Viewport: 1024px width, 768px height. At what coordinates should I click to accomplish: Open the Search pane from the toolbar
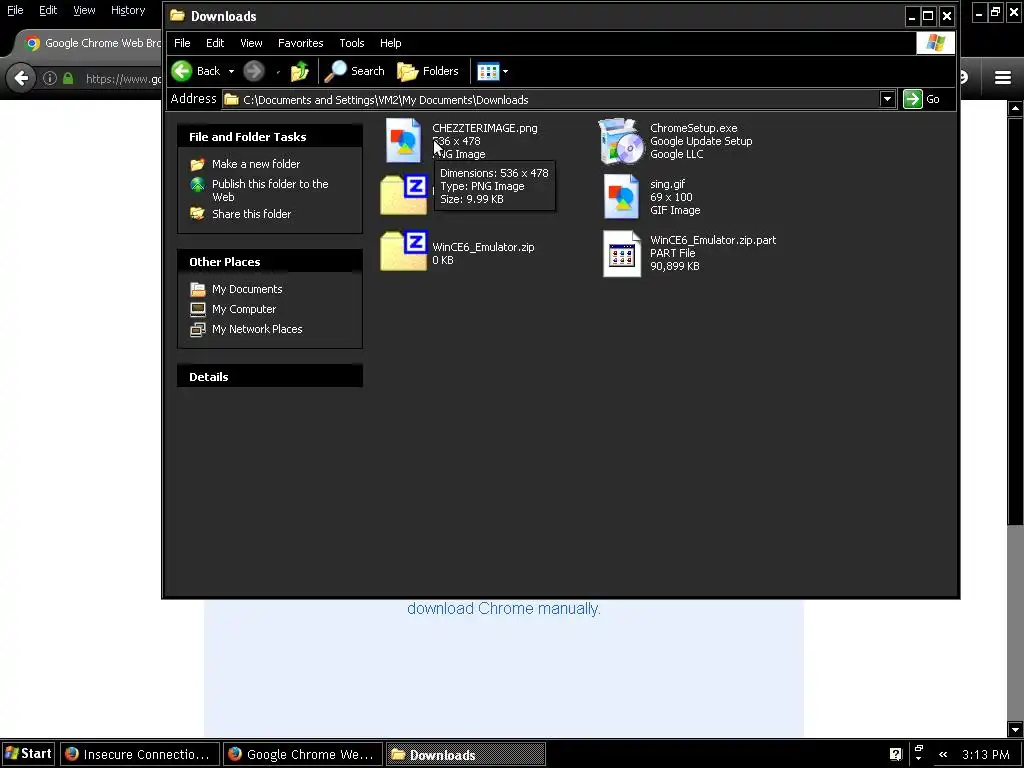(355, 71)
